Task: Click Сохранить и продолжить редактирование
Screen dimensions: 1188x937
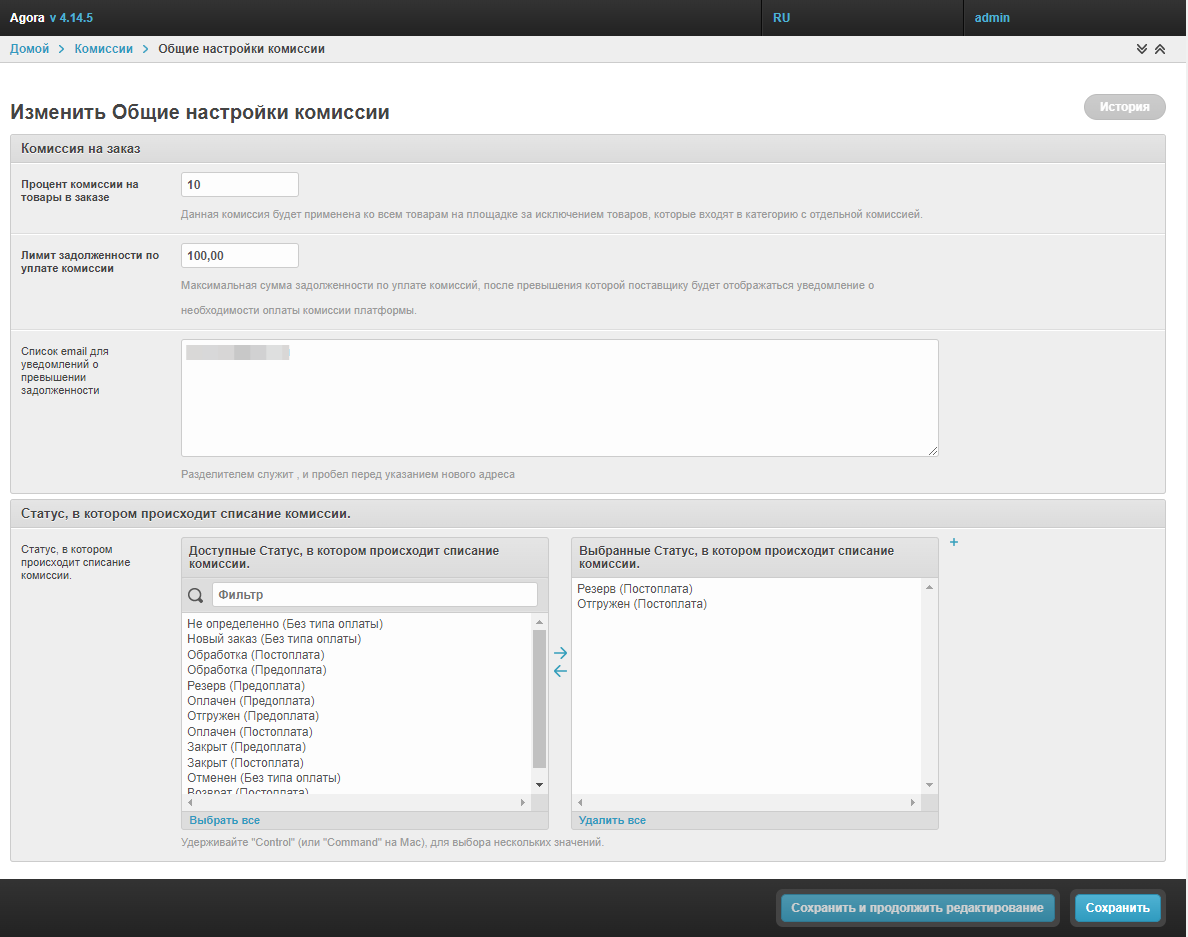Action: pyautogui.click(x=916, y=908)
